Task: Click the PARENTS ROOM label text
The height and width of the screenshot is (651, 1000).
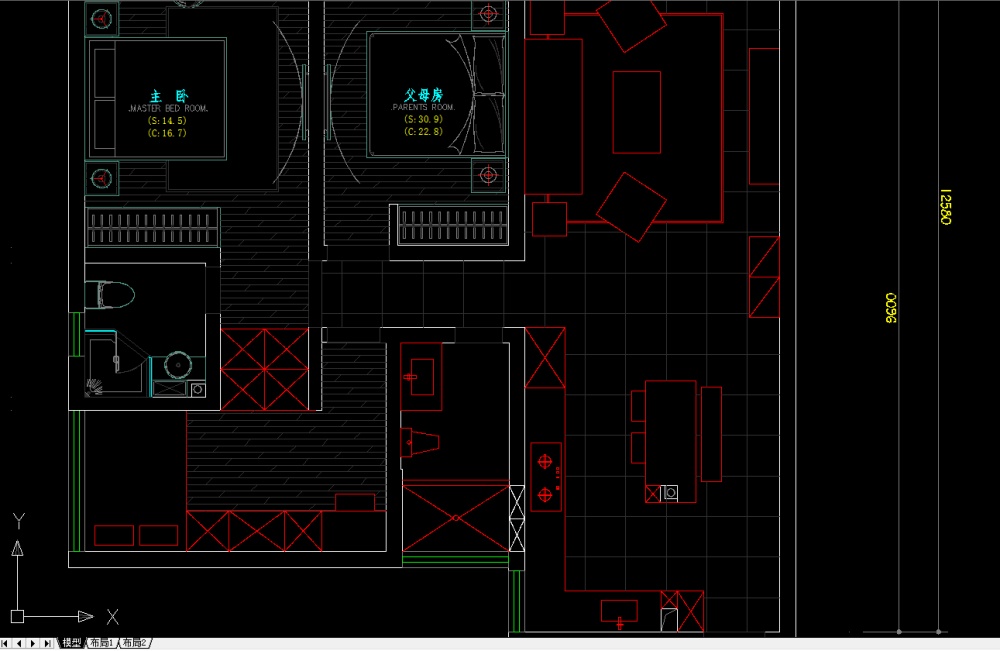Action: 423,106
